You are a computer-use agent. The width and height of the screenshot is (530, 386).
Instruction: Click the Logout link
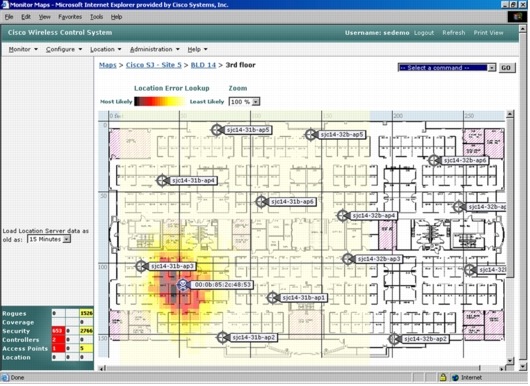coord(424,33)
